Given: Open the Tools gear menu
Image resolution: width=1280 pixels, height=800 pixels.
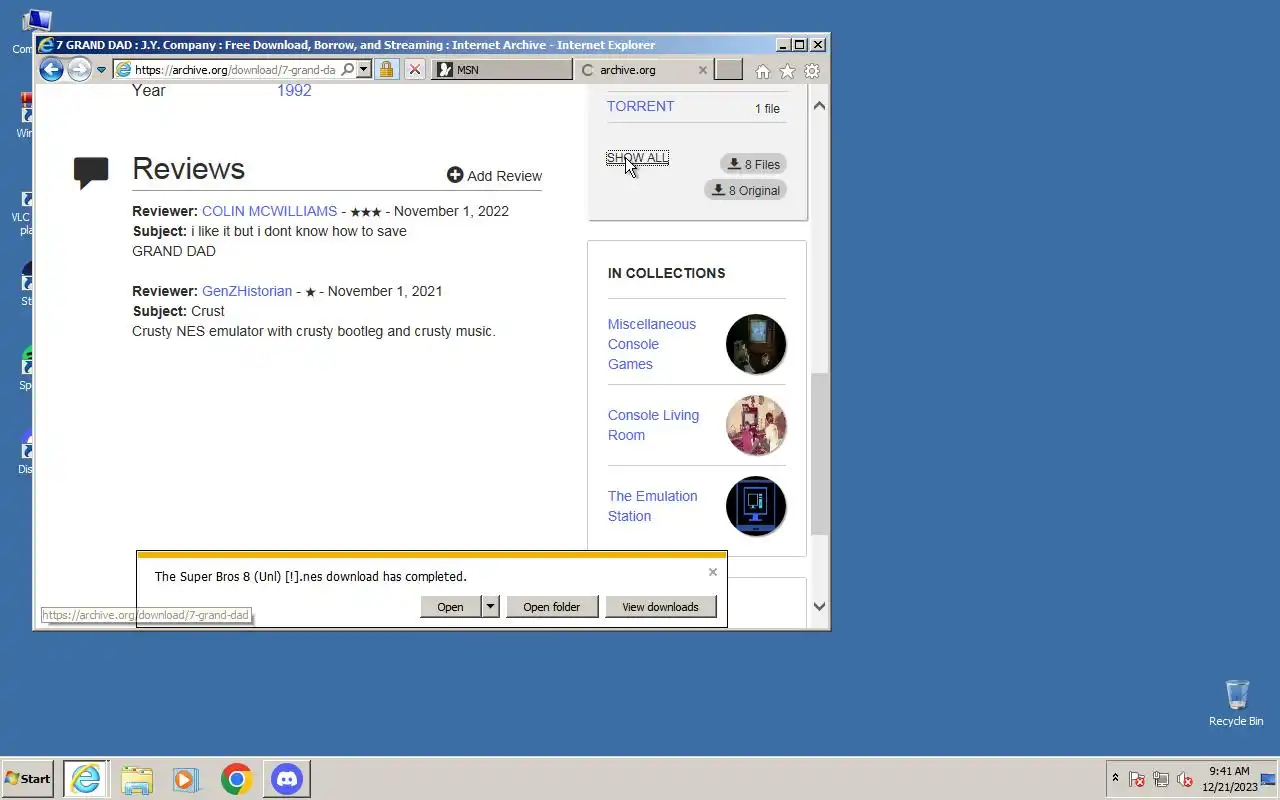Looking at the screenshot, I should (812, 71).
